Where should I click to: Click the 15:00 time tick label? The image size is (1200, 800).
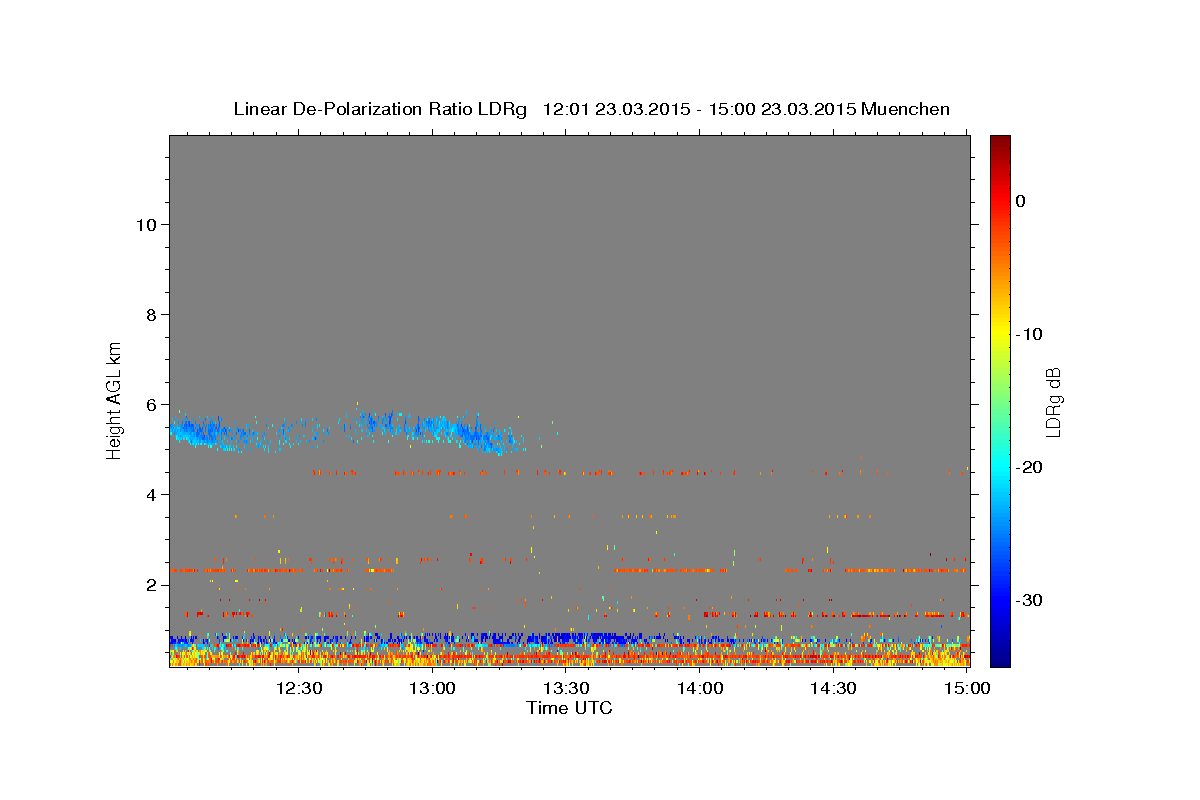click(x=967, y=688)
